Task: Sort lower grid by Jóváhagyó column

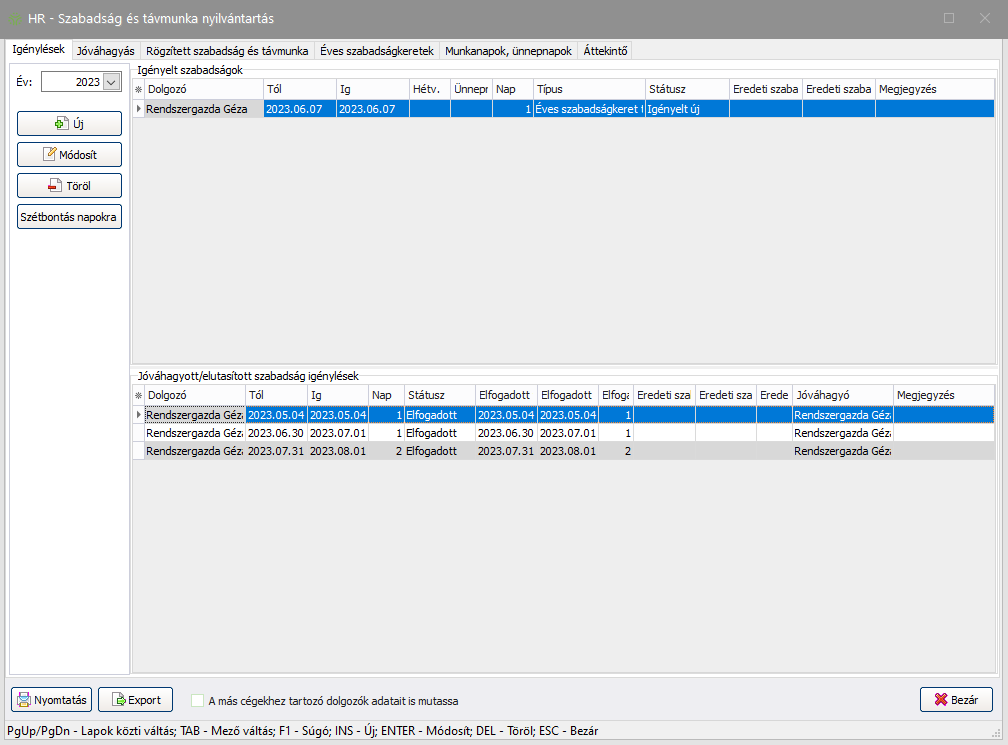Action: coord(842,396)
